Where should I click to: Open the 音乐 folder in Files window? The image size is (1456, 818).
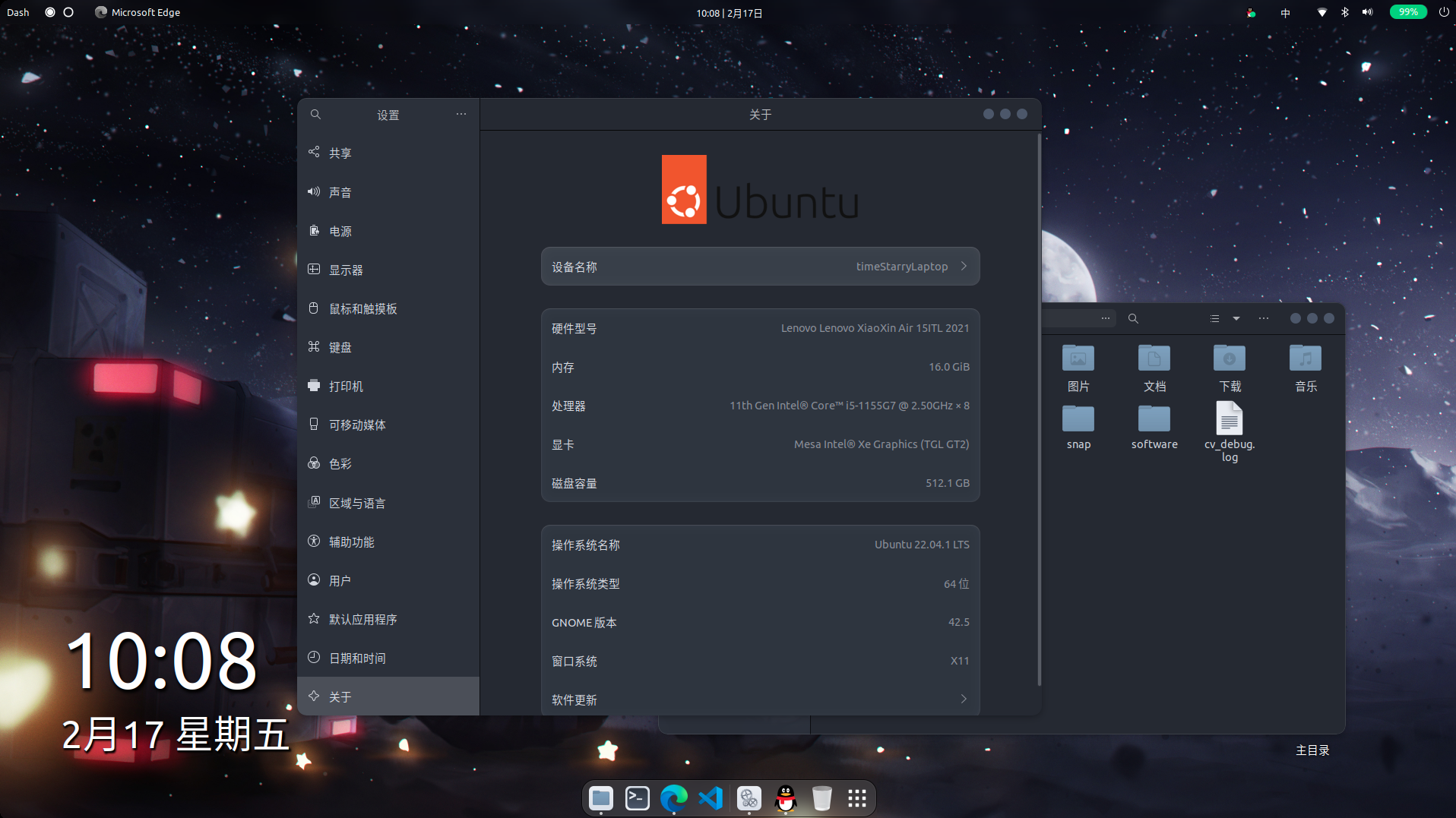[1306, 368]
